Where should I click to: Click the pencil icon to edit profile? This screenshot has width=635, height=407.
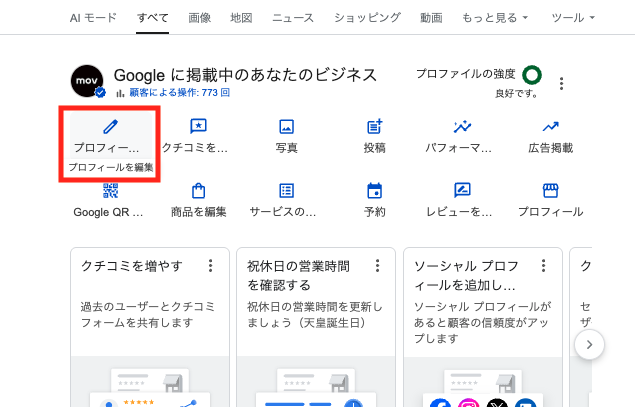[110, 127]
